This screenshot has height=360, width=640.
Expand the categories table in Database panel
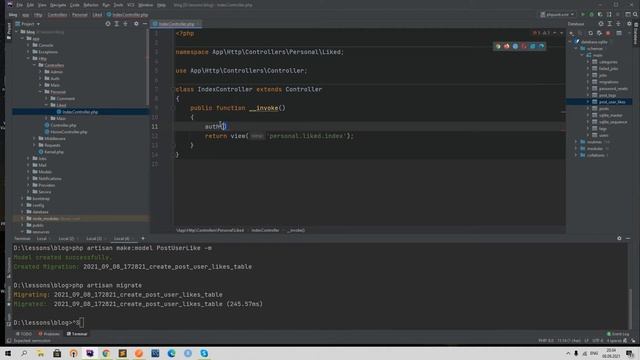[x=588, y=62]
